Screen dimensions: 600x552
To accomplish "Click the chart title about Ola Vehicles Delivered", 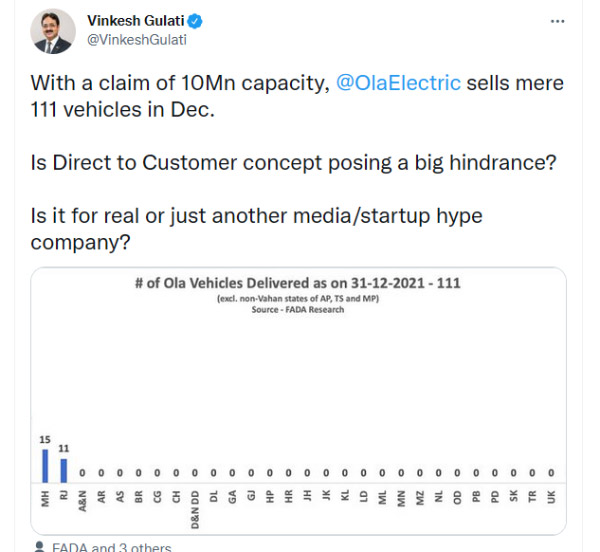I will [x=297, y=283].
